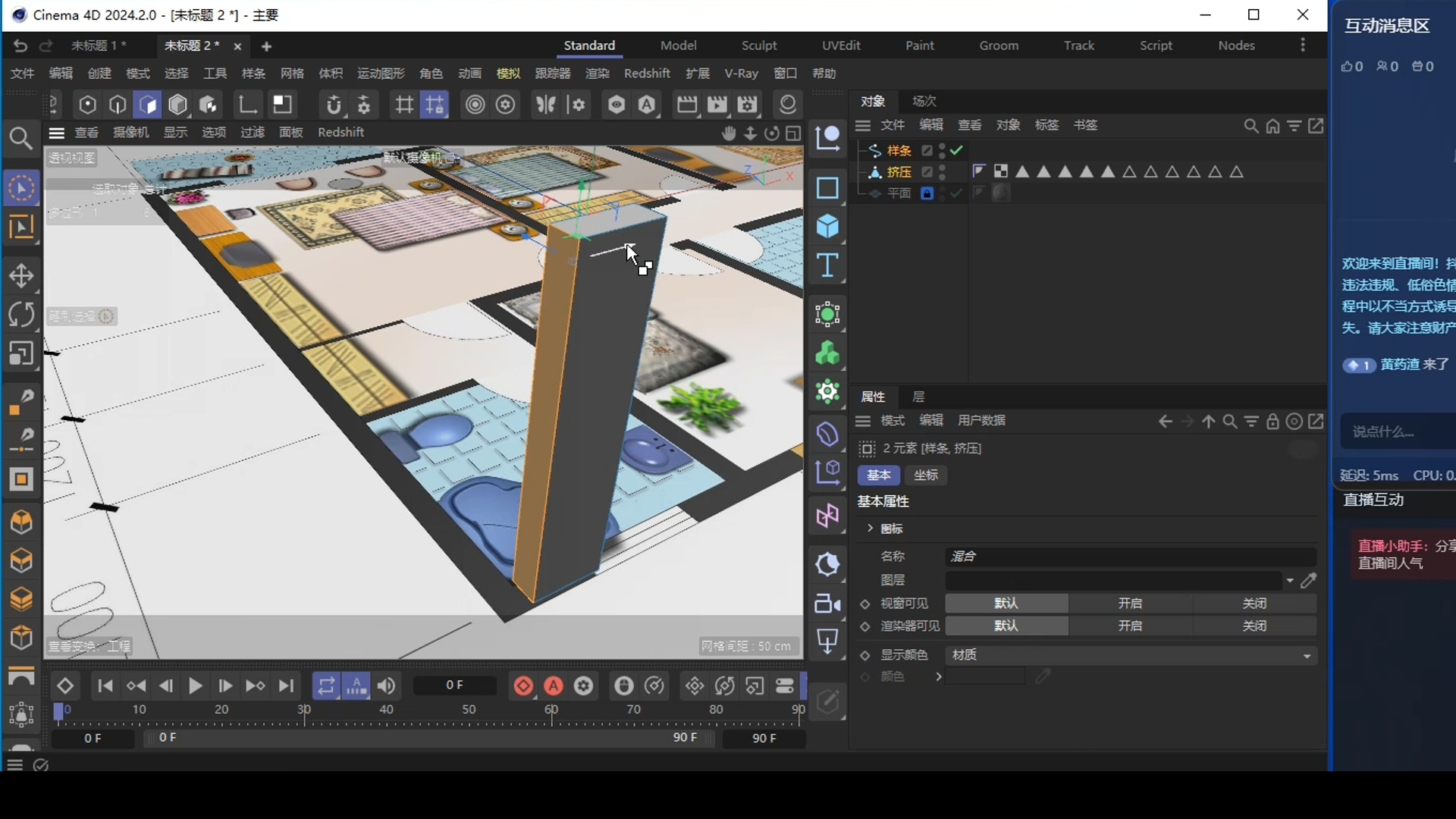This screenshot has height=819, width=1456.
Task: Expand the 图标 section under 基本属性
Action: [870, 529]
